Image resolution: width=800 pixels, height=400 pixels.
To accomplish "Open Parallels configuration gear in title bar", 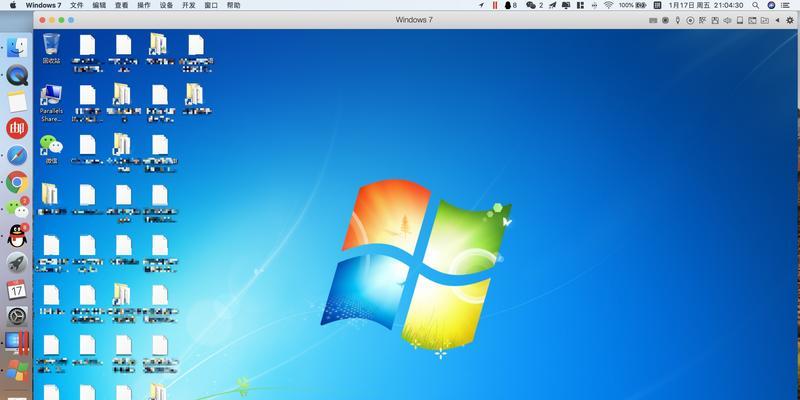I will [x=790, y=20].
